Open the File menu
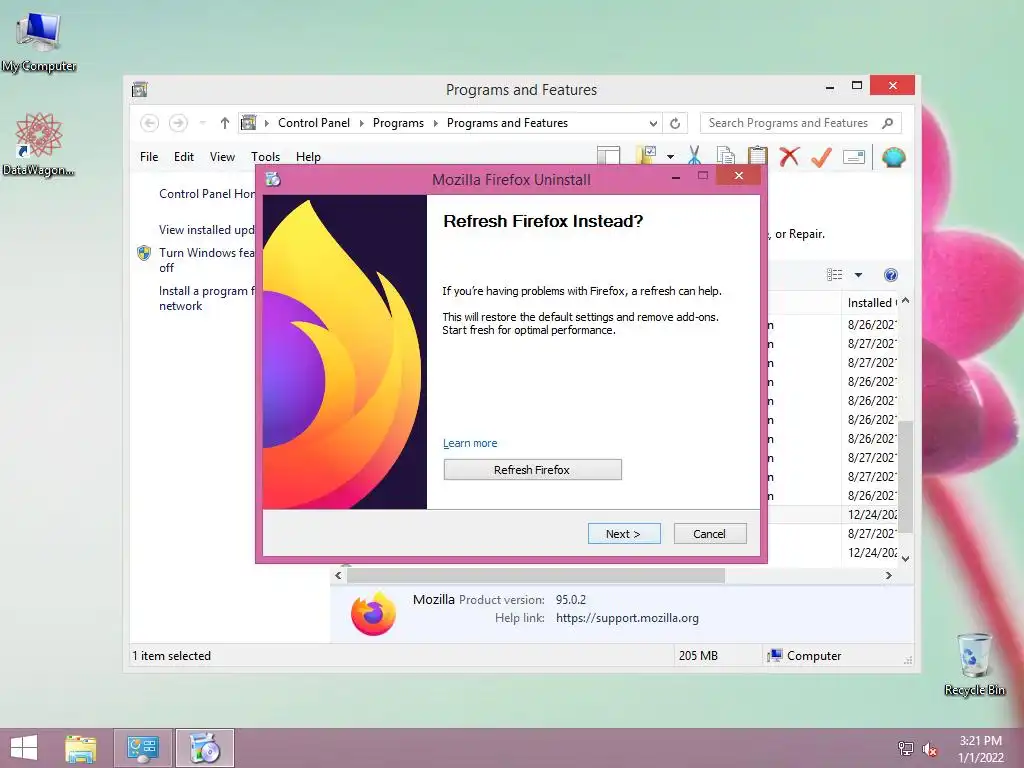Screen dimensions: 1024x768 149,157
